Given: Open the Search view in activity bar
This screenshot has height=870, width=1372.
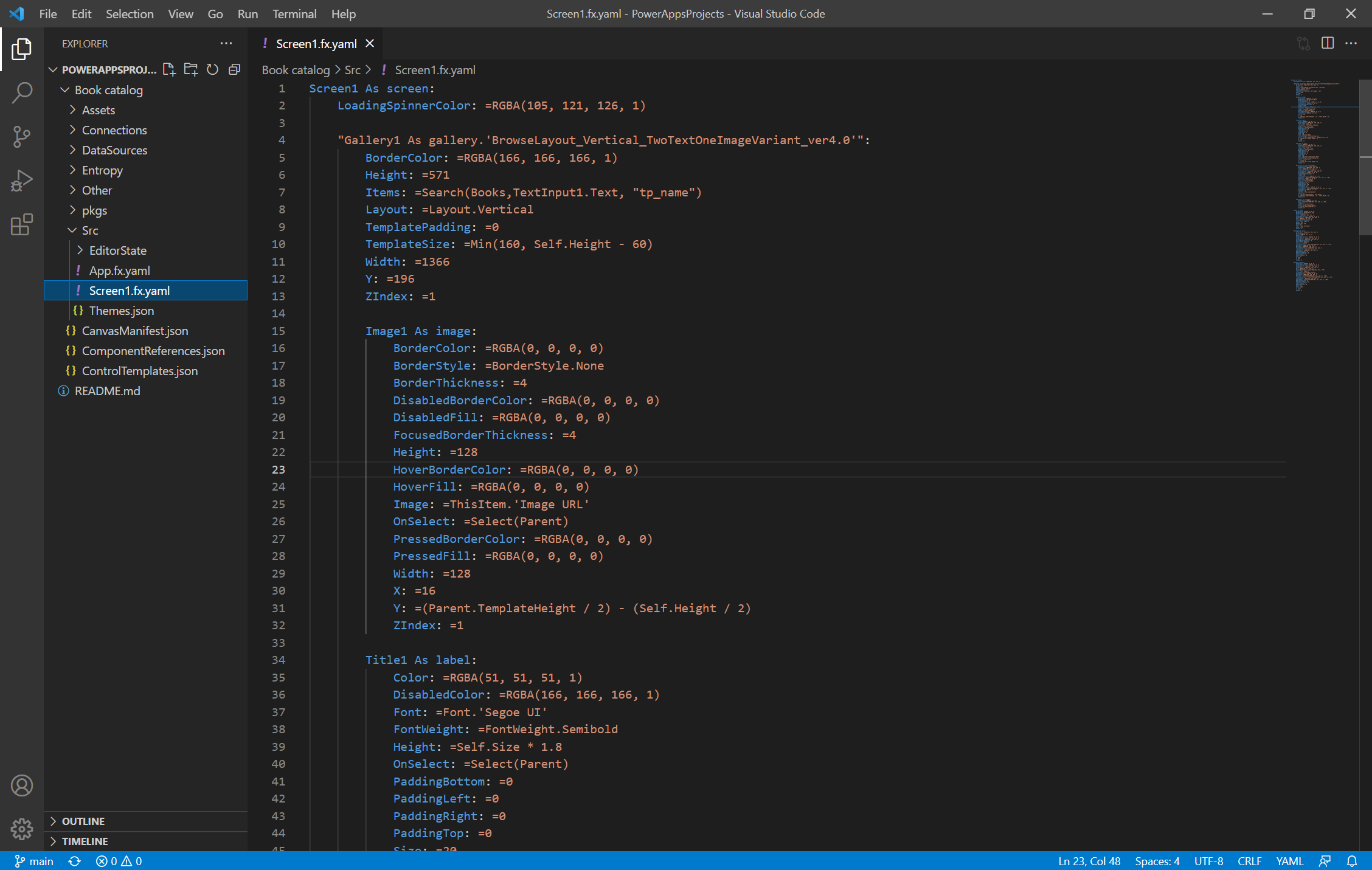Looking at the screenshot, I should pyautogui.click(x=22, y=92).
